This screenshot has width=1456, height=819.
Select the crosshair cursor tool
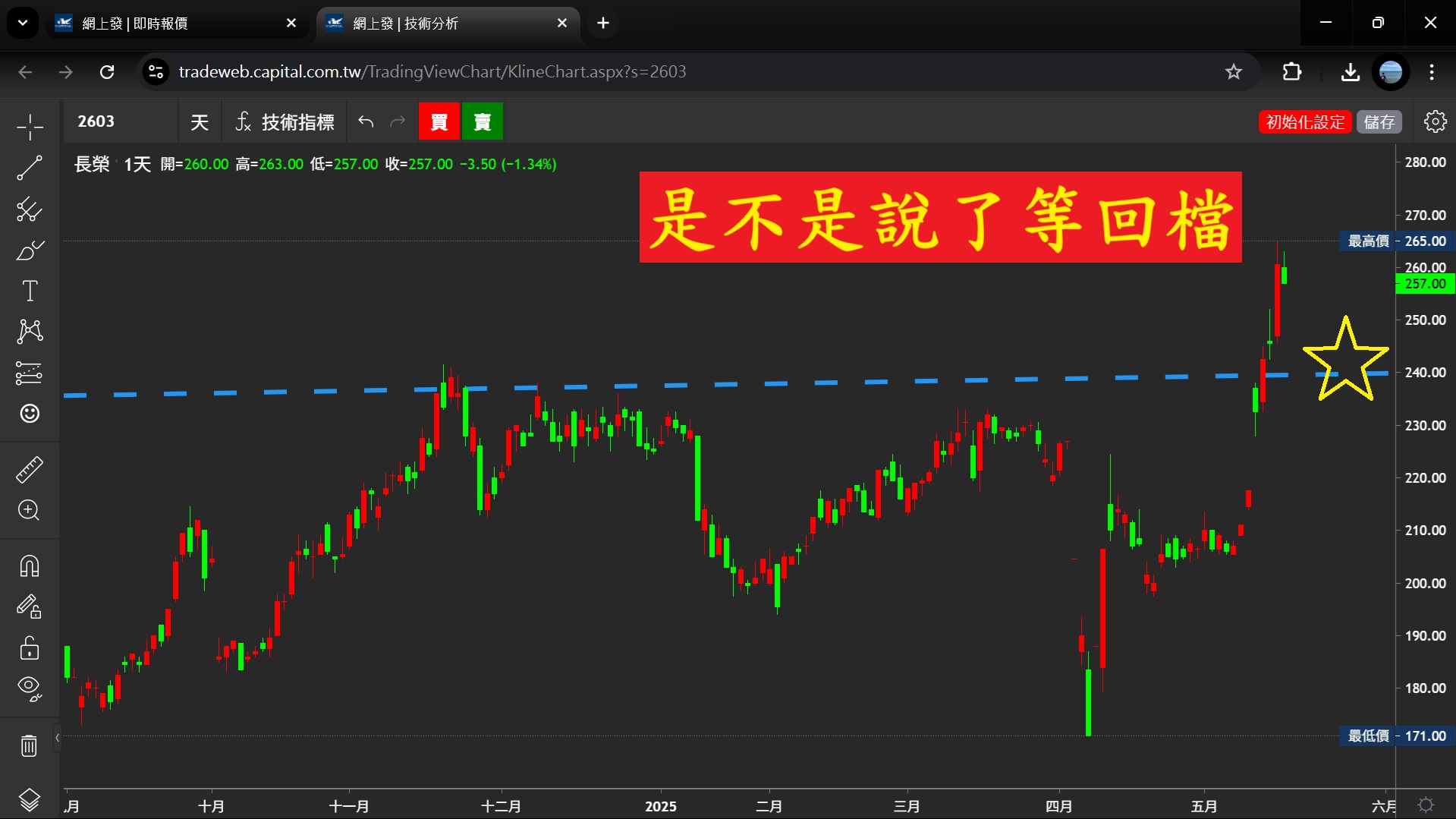pyautogui.click(x=30, y=128)
